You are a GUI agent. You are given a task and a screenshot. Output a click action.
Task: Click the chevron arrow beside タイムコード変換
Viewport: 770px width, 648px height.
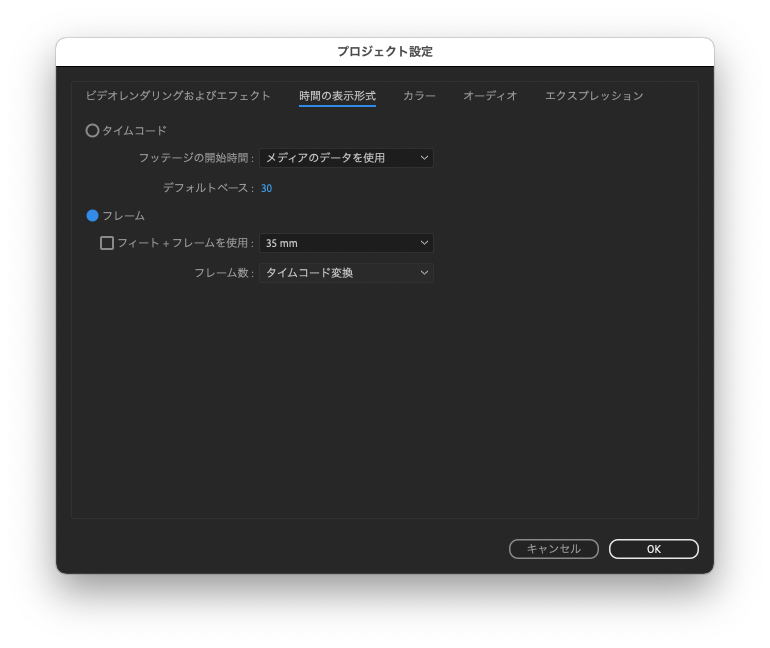tap(424, 273)
